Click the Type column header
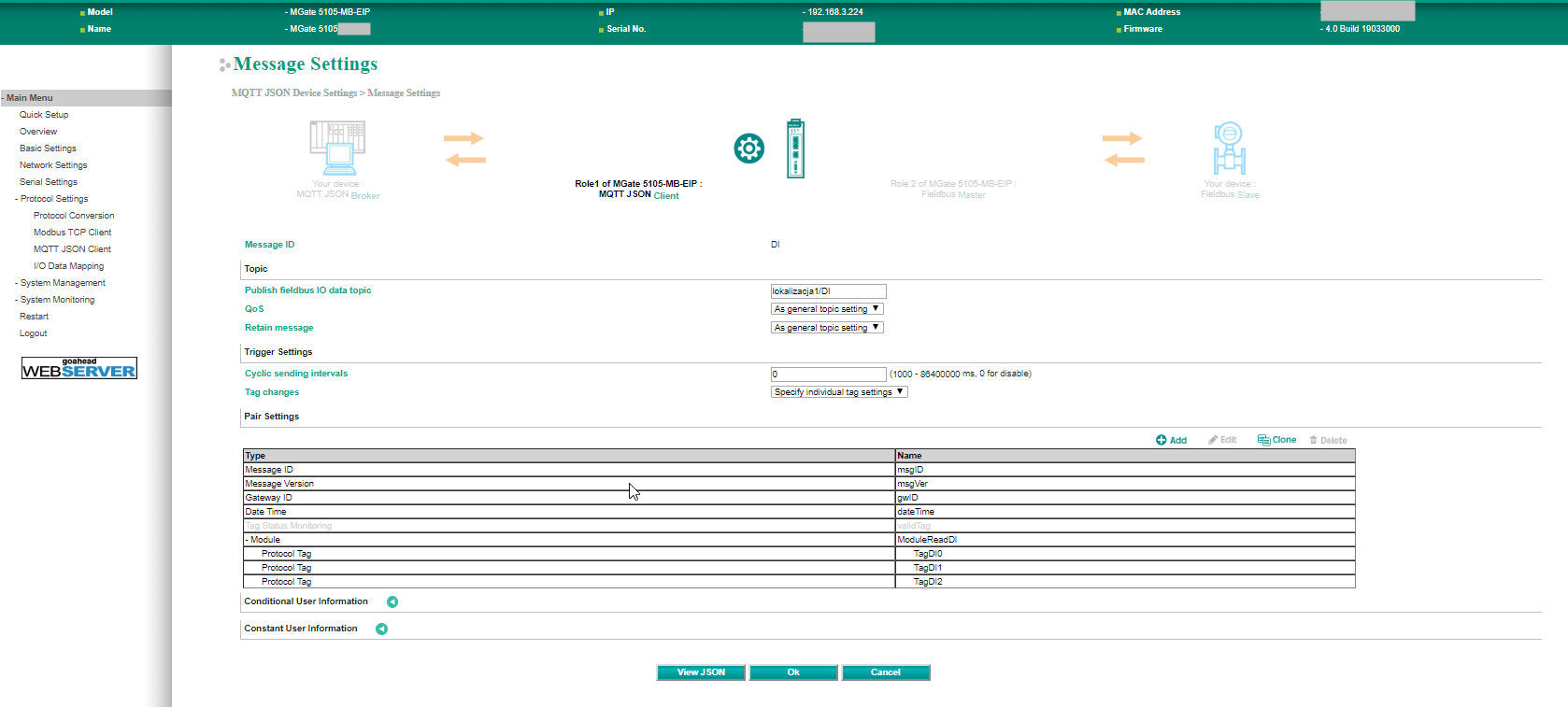1568x707 pixels. [569, 456]
